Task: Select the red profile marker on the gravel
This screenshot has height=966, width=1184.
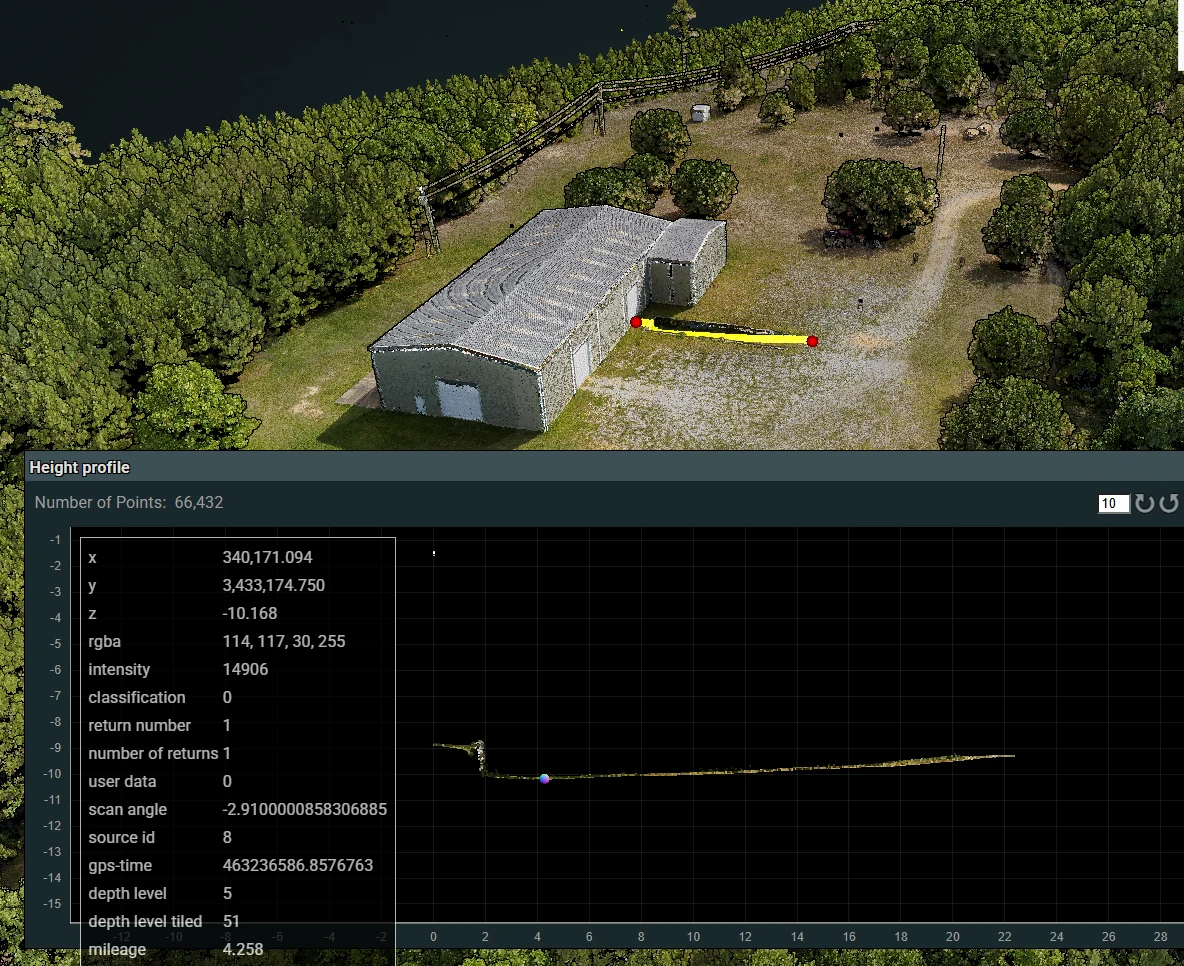Action: pos(812,341)
